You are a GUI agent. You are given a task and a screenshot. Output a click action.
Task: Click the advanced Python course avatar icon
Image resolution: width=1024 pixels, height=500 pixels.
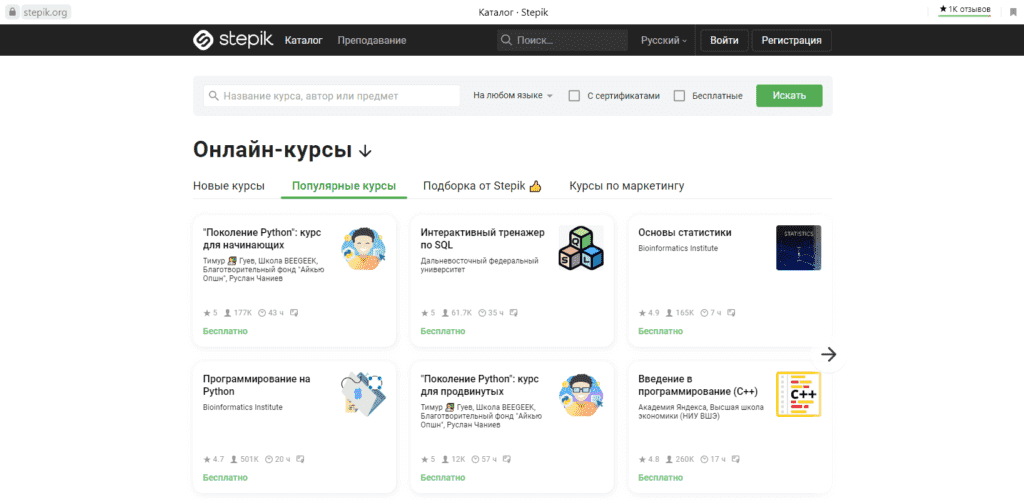tap(581, 394)
